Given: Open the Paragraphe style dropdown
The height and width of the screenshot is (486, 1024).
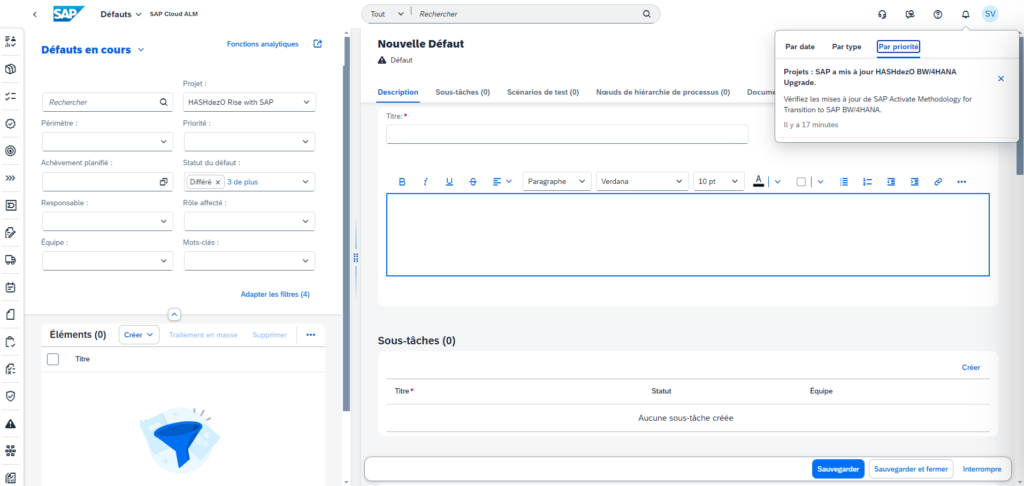Looking at the screenshot, I should click(557, 182).
